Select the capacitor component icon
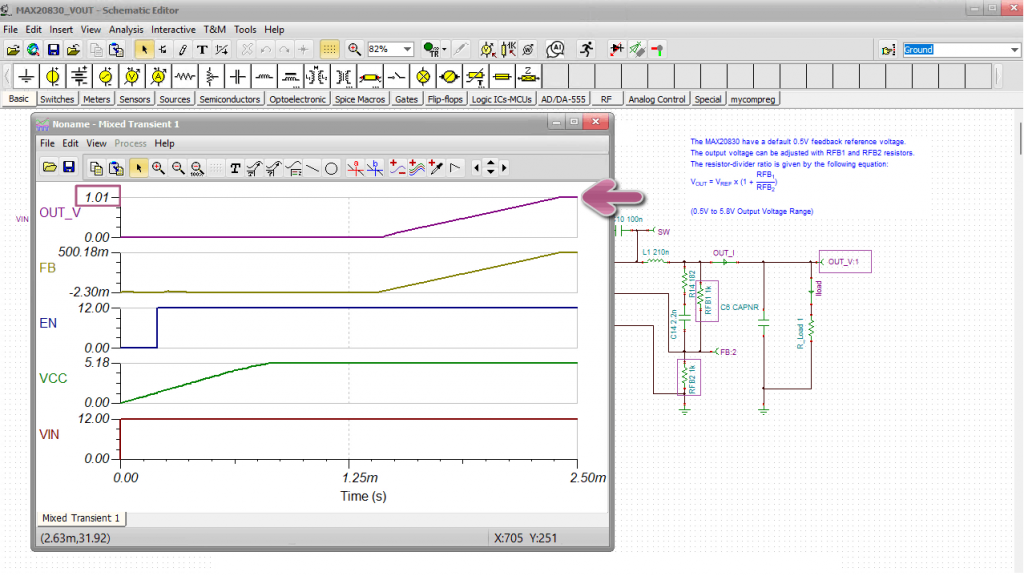The height and width of the screenshot is (576, 1024). [237, 76]
